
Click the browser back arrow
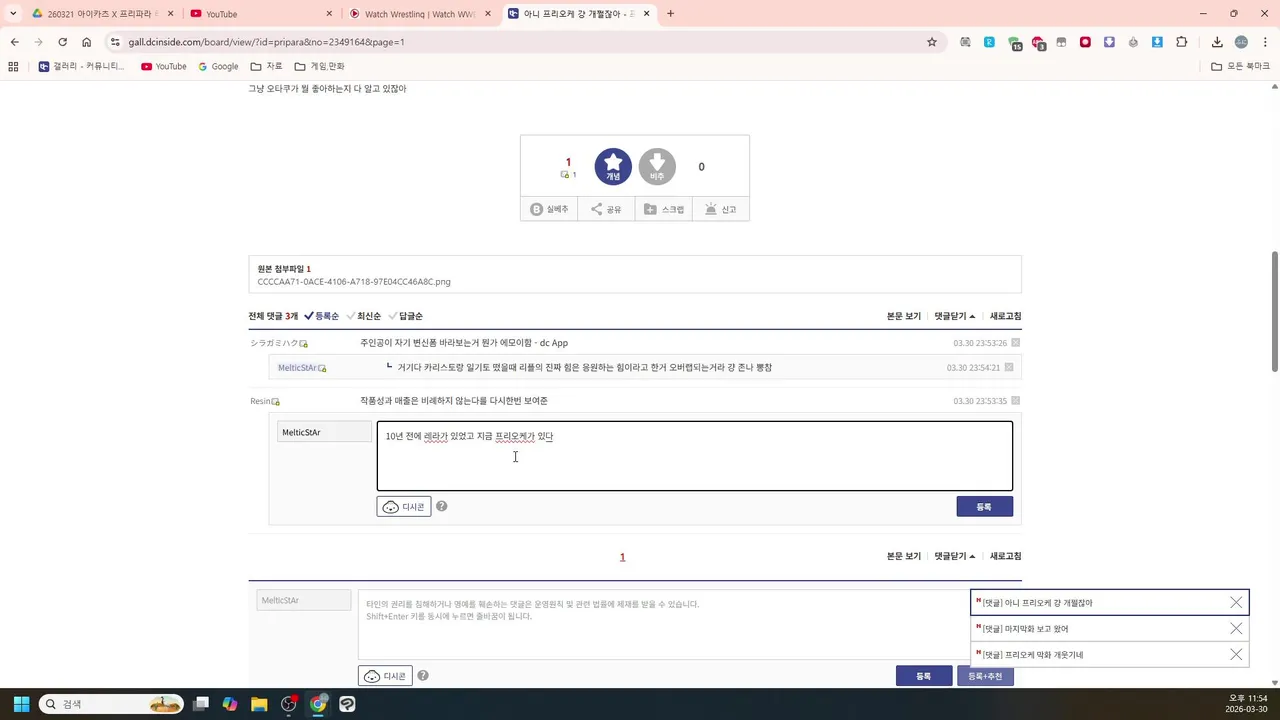pyautogui.click(x=14, y=42)
